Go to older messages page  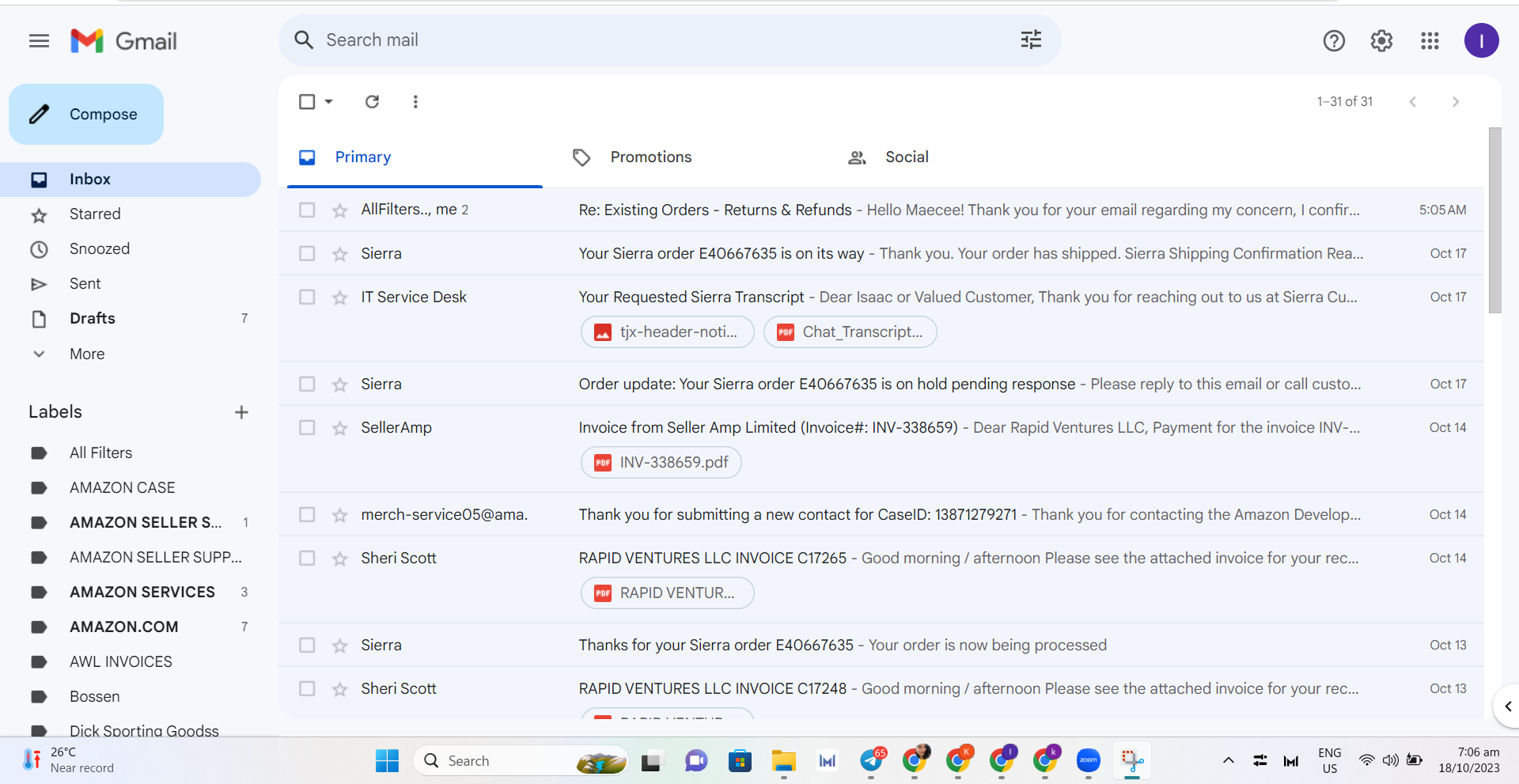(1456, 101)
